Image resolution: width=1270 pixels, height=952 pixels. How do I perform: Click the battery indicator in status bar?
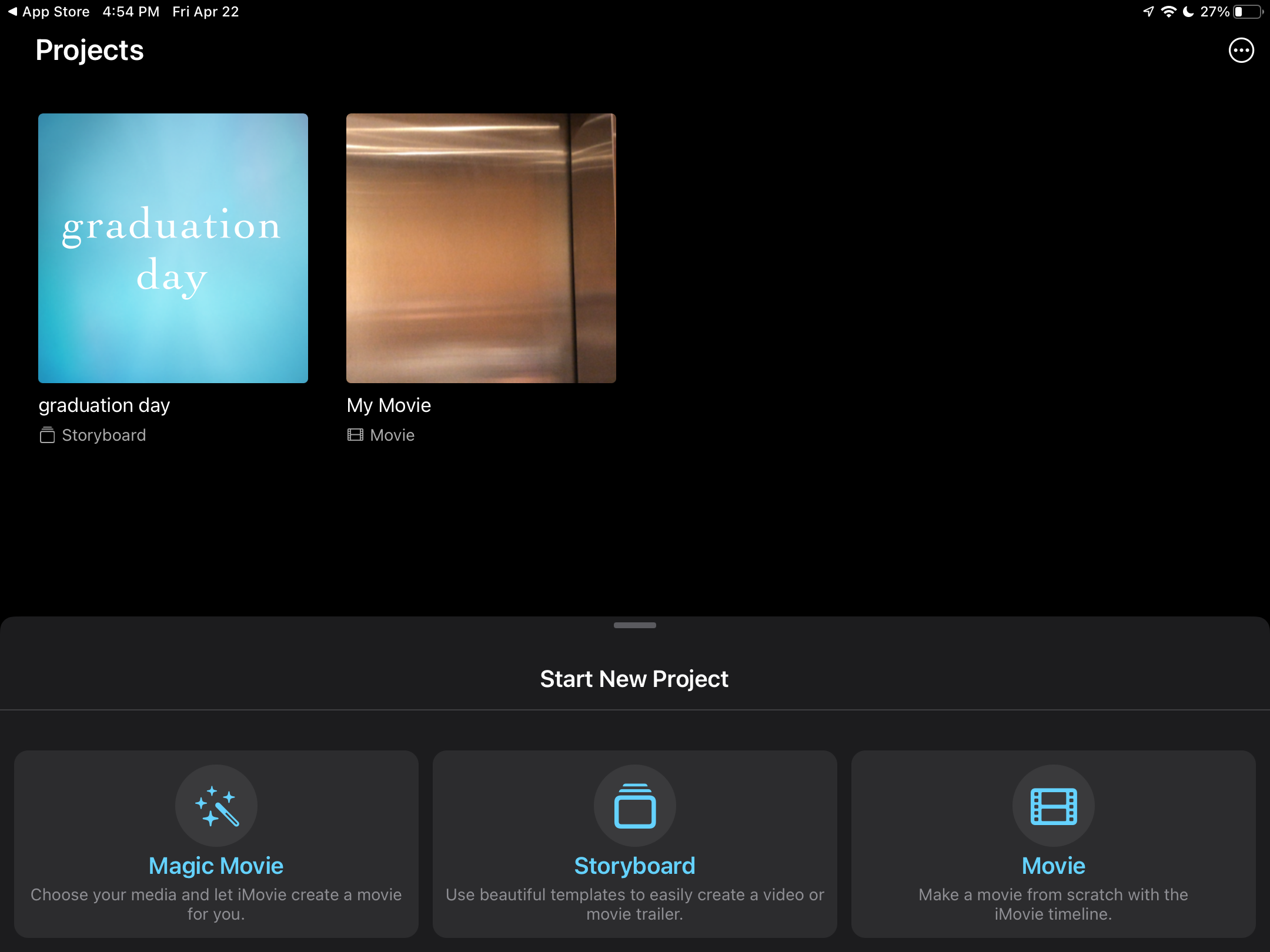(1248, 12)
